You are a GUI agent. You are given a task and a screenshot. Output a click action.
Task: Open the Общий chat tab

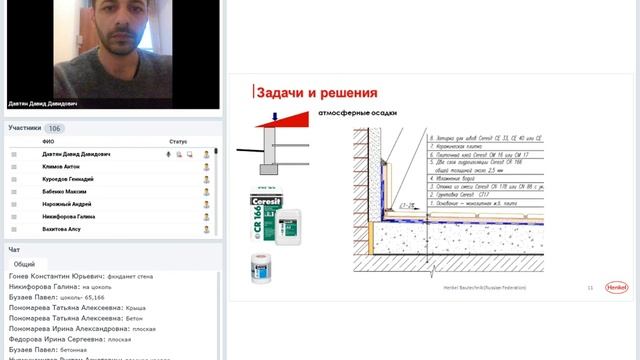(x=24, y=264)
